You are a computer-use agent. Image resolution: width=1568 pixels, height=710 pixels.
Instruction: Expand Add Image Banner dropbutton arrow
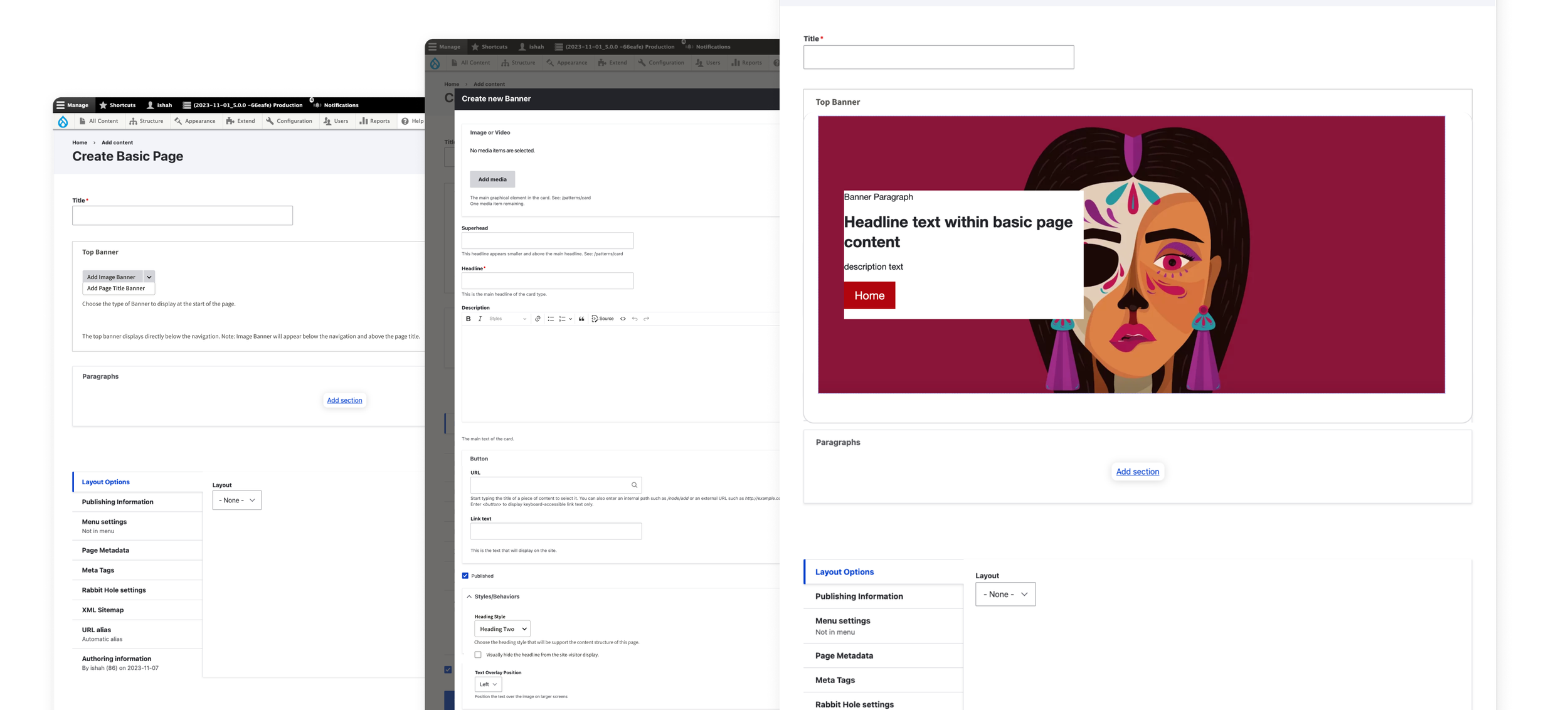tap(149, 277)
